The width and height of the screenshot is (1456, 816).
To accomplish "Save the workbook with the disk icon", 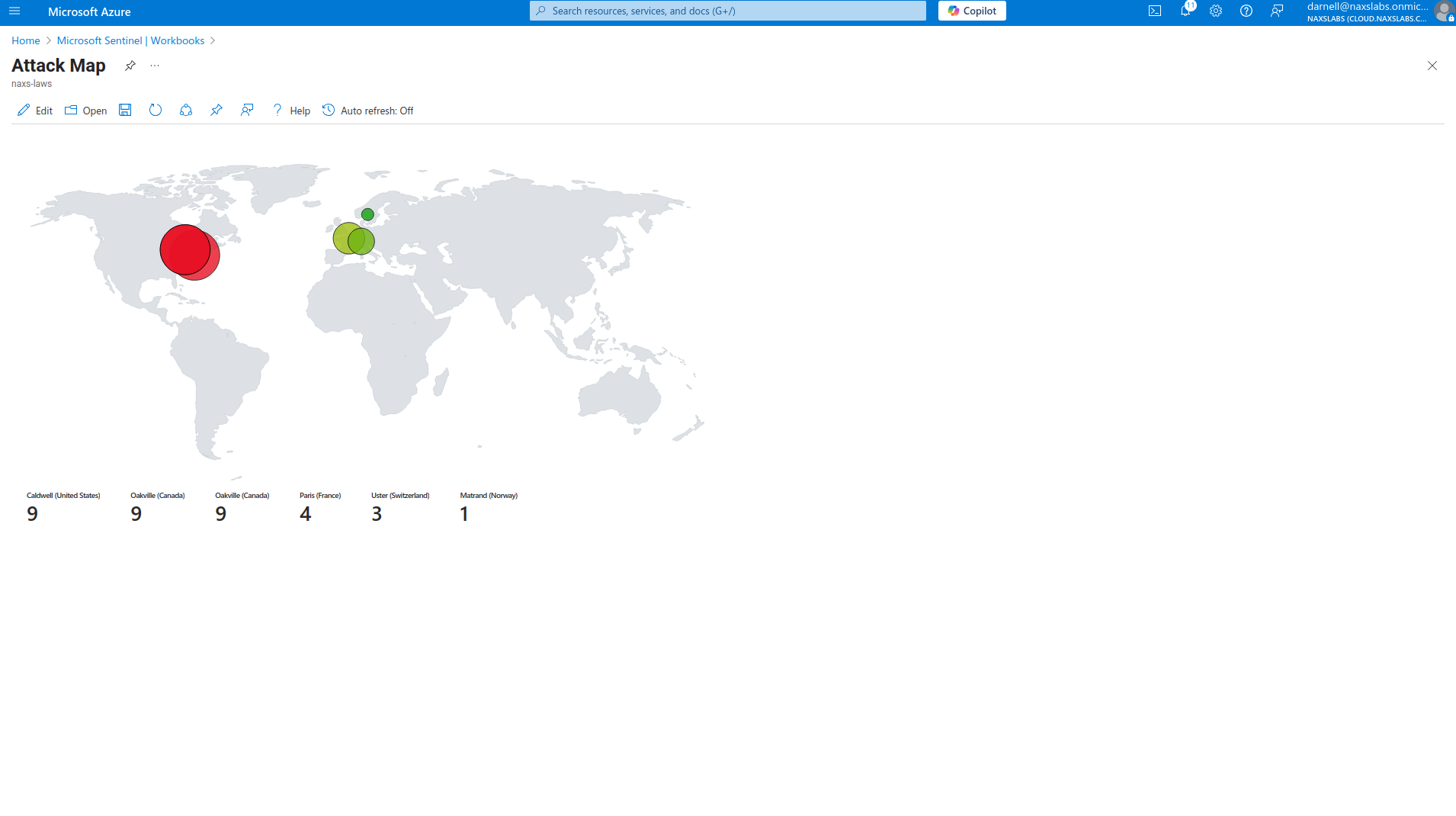I will point(125,111).
